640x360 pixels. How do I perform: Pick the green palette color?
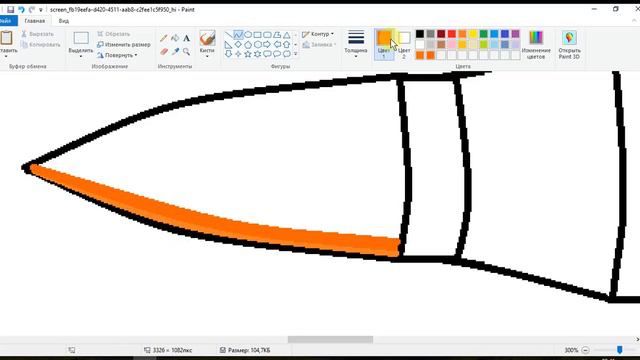(x=484, y=34)
